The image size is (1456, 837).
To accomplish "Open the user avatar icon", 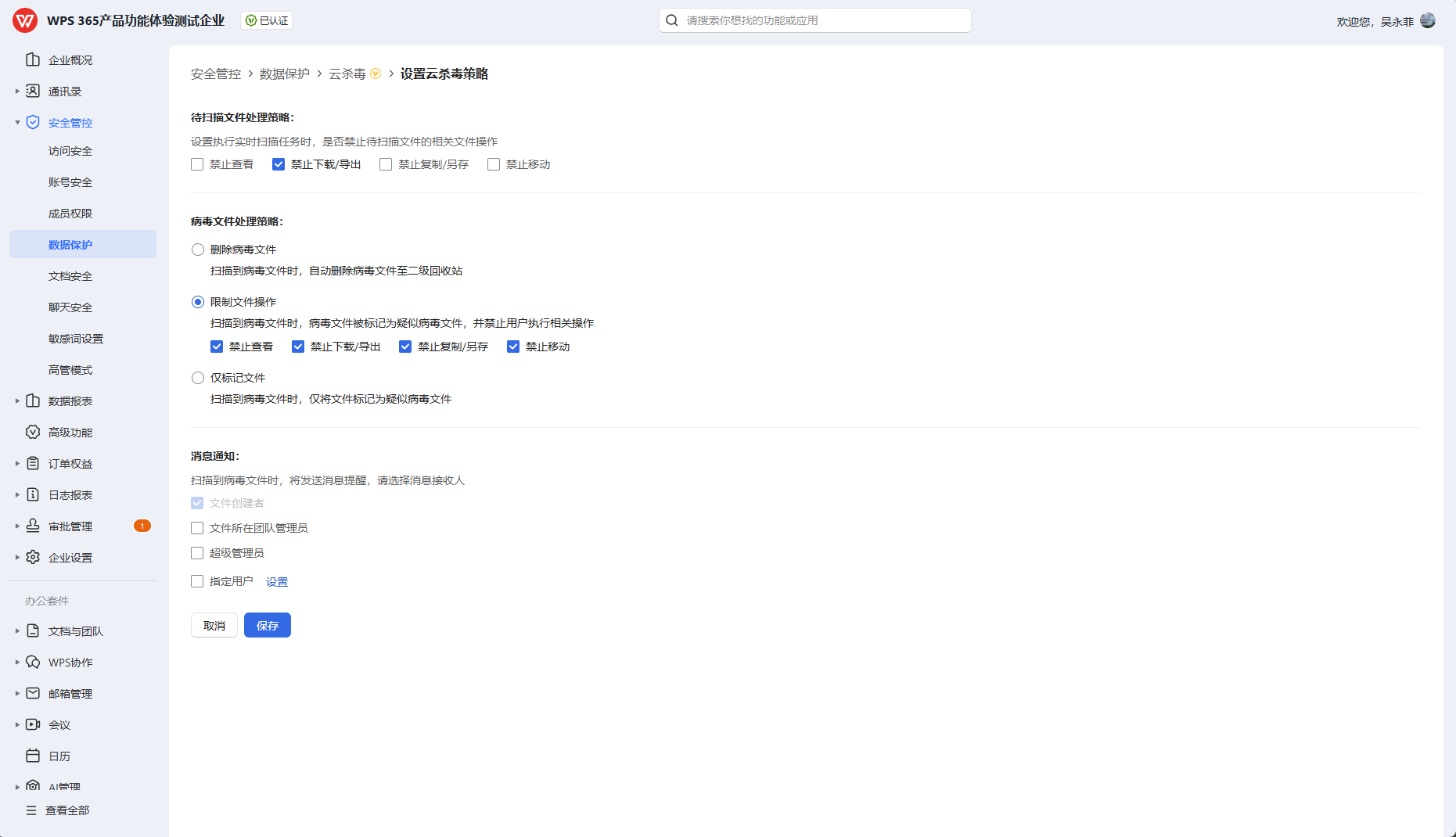I will coord(1428,20).
